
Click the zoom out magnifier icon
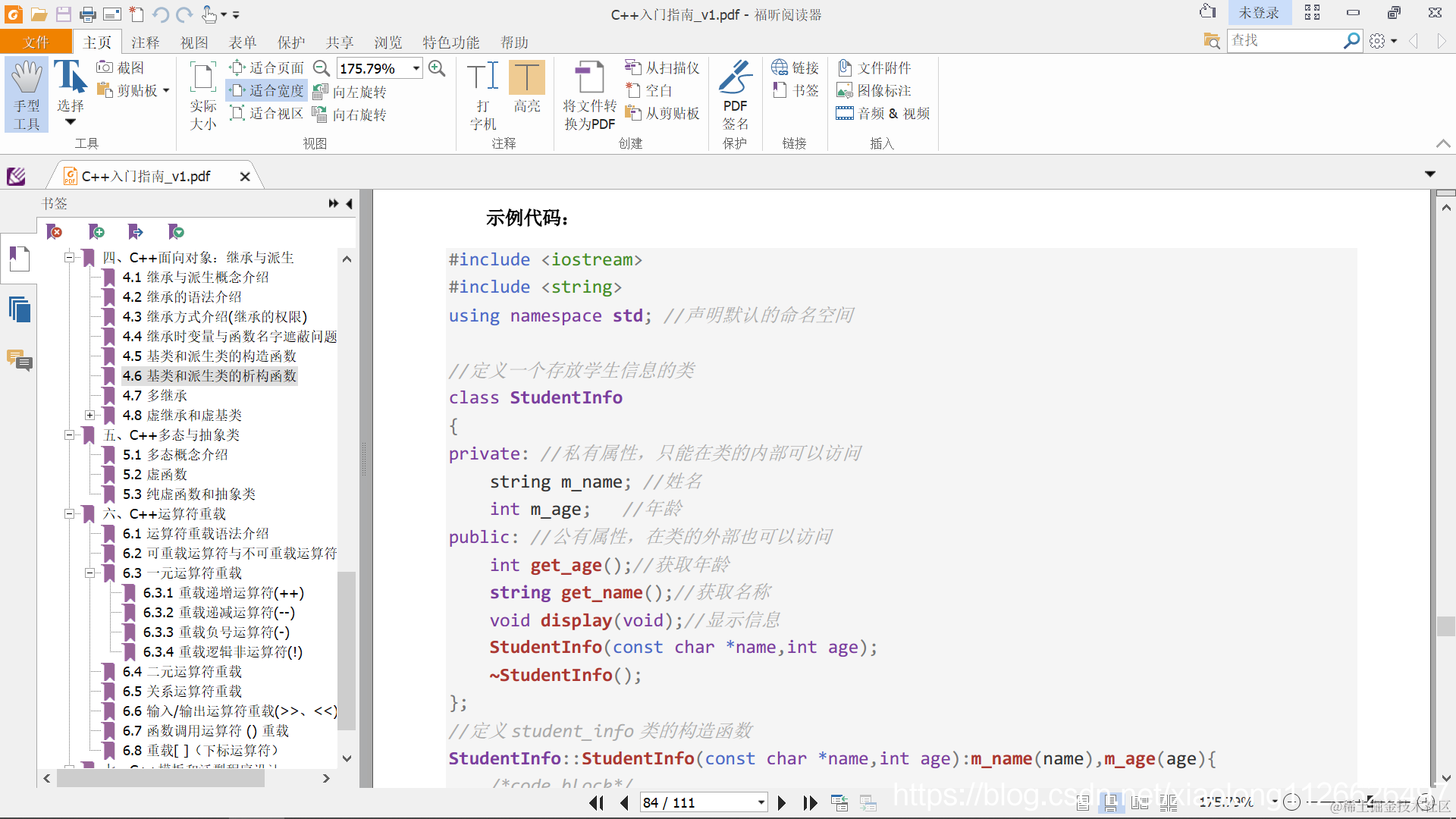[x=322, y=68]
